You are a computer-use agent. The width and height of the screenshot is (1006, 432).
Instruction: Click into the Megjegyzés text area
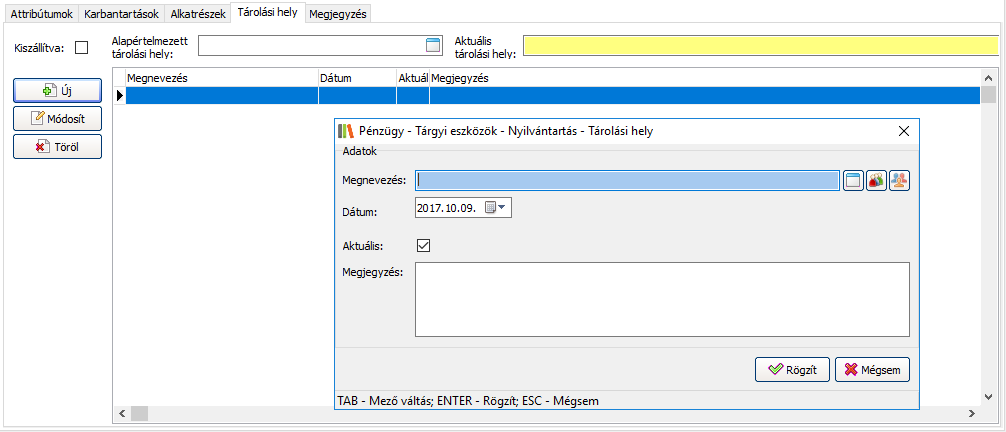point(661,299)
